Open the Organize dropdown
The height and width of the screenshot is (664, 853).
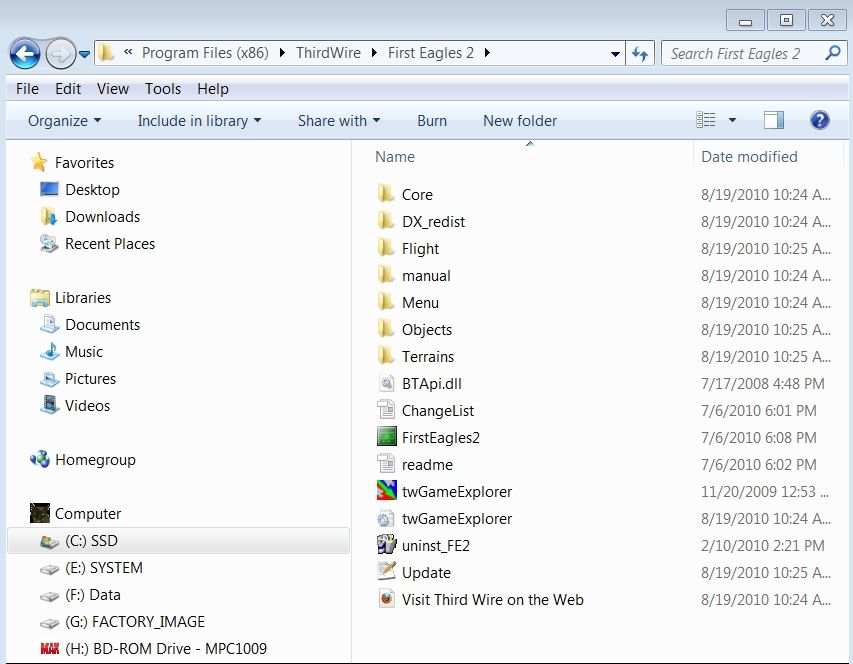(64, 121)
